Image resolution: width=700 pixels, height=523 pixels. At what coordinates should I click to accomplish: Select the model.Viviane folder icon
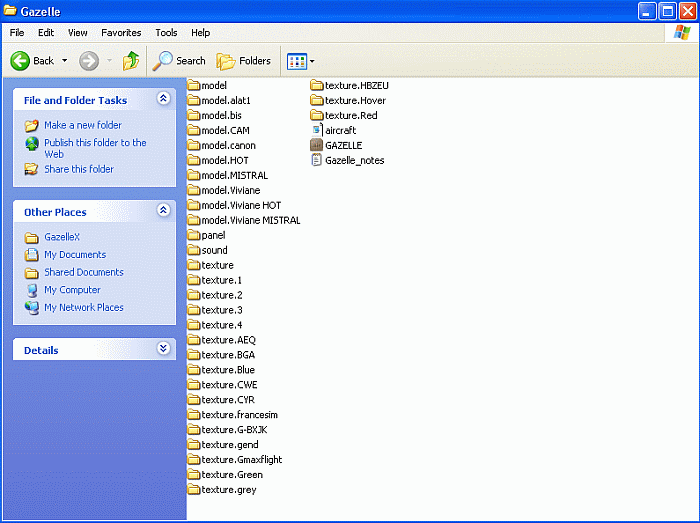click(193, 190)
